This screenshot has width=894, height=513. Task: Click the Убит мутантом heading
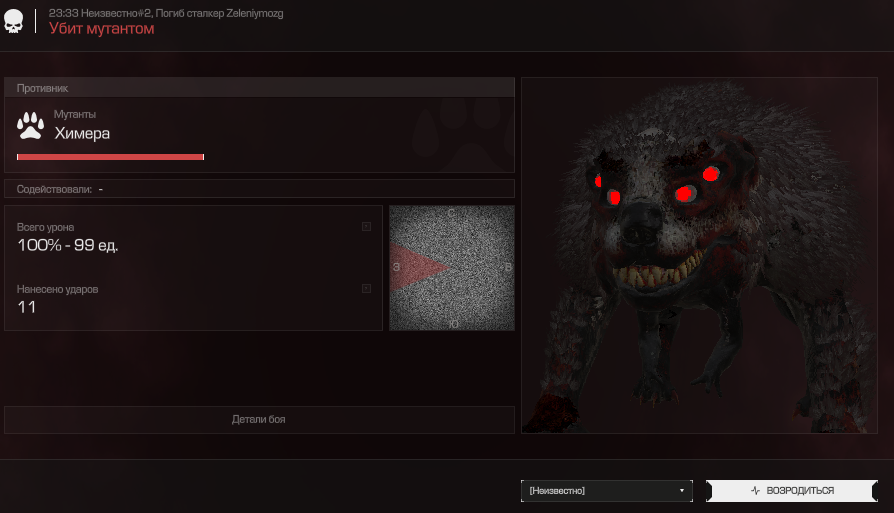point(101,28)
